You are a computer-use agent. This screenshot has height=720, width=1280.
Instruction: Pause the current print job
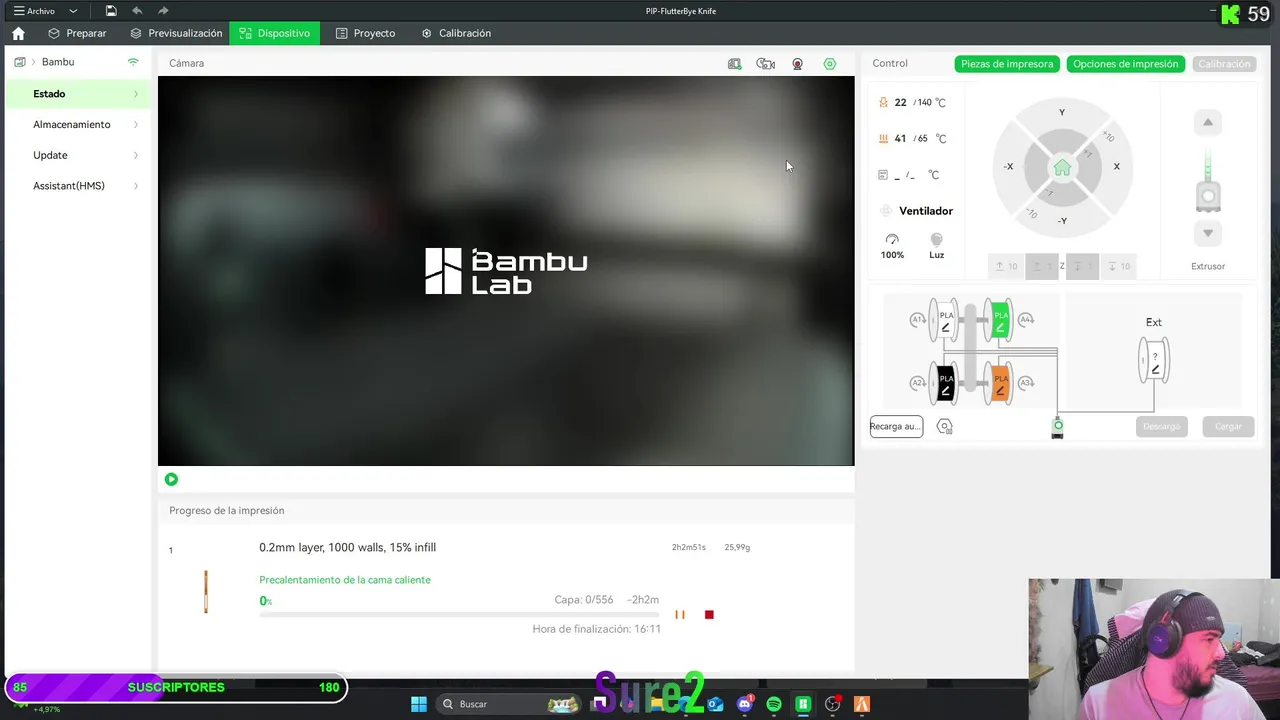(680, 615)
